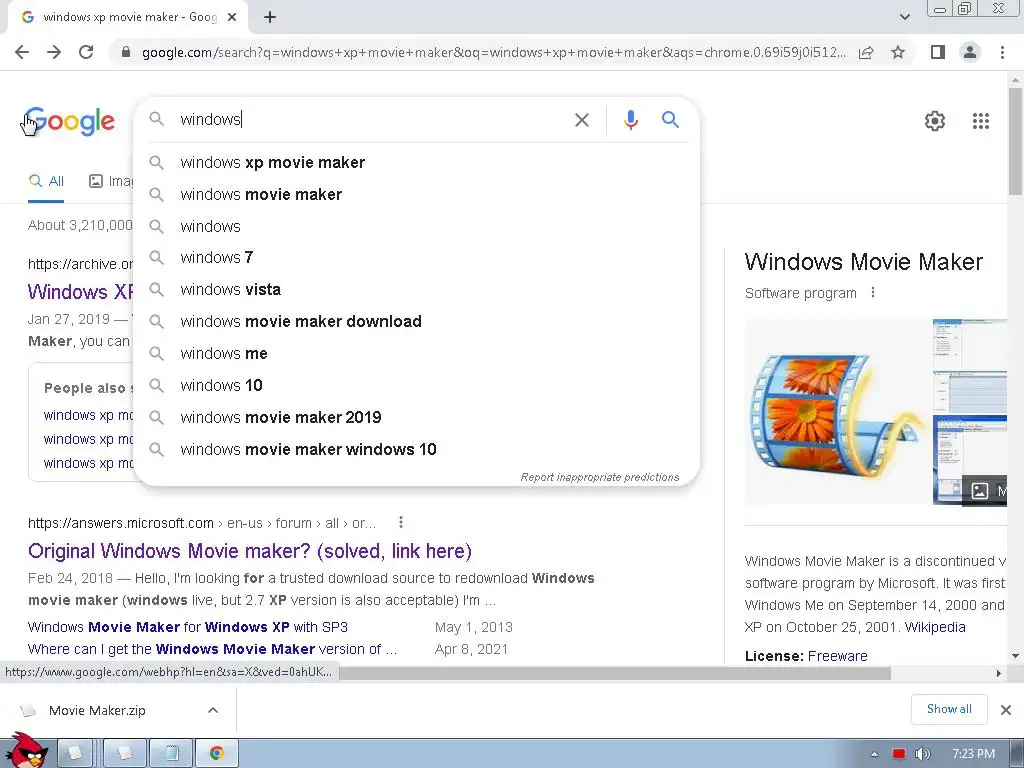The width and height of the screenshot is (1024, 768).
Task: Open the volume icon in system tray
Action: pos(922,754)
